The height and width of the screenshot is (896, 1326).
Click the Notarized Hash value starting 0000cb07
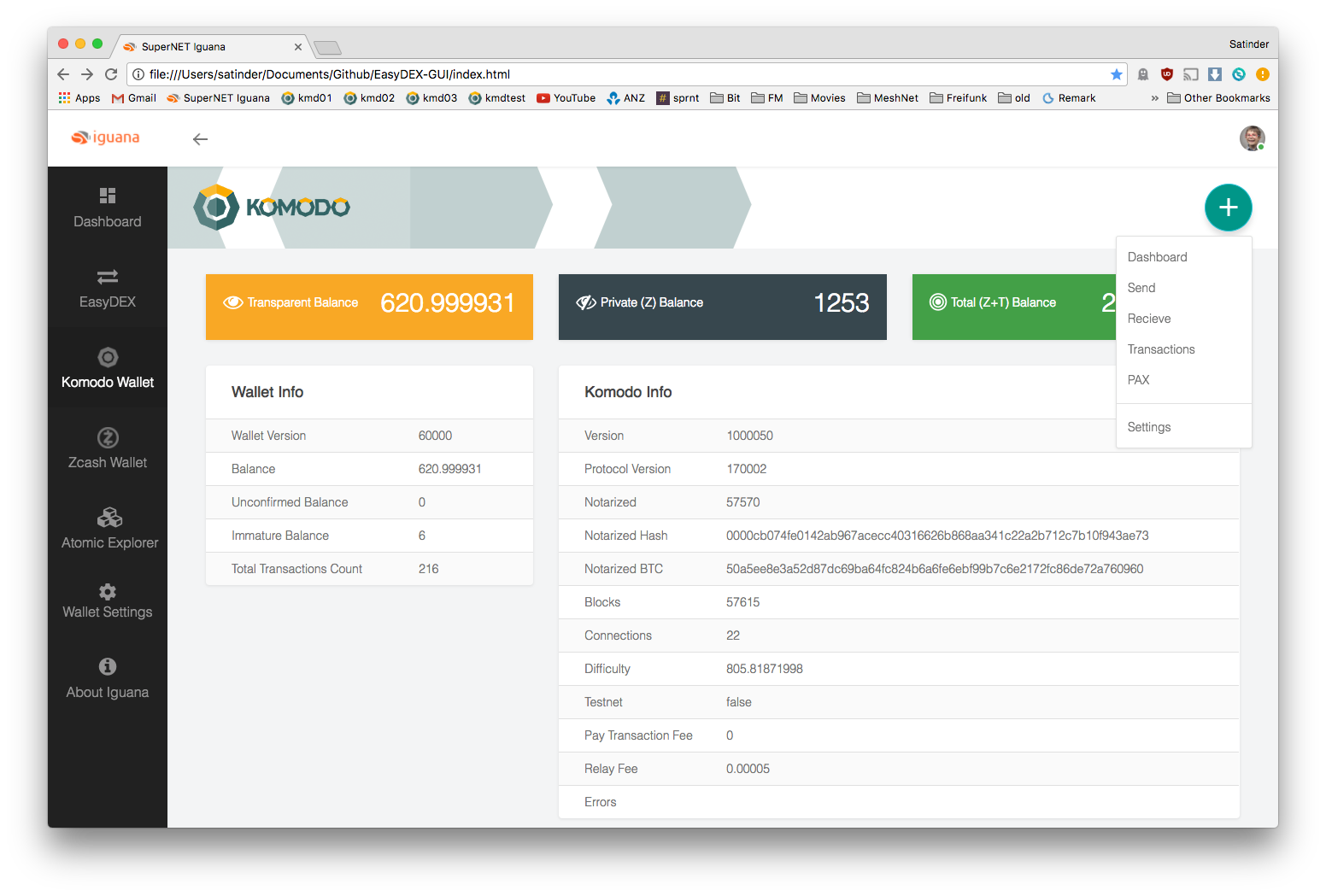pyautogui.click(x=937, y=536)
